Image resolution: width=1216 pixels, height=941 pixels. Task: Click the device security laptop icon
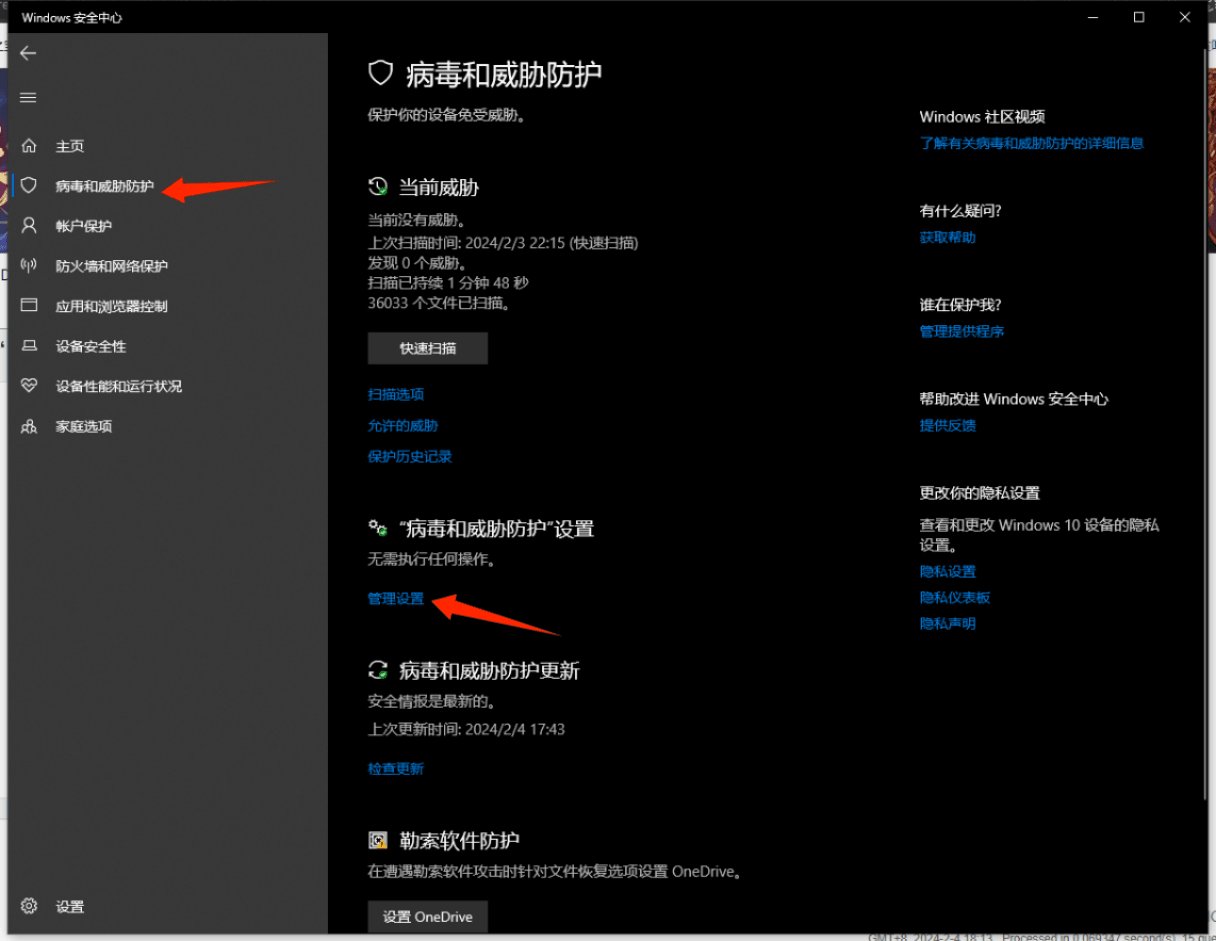[29, 346]
